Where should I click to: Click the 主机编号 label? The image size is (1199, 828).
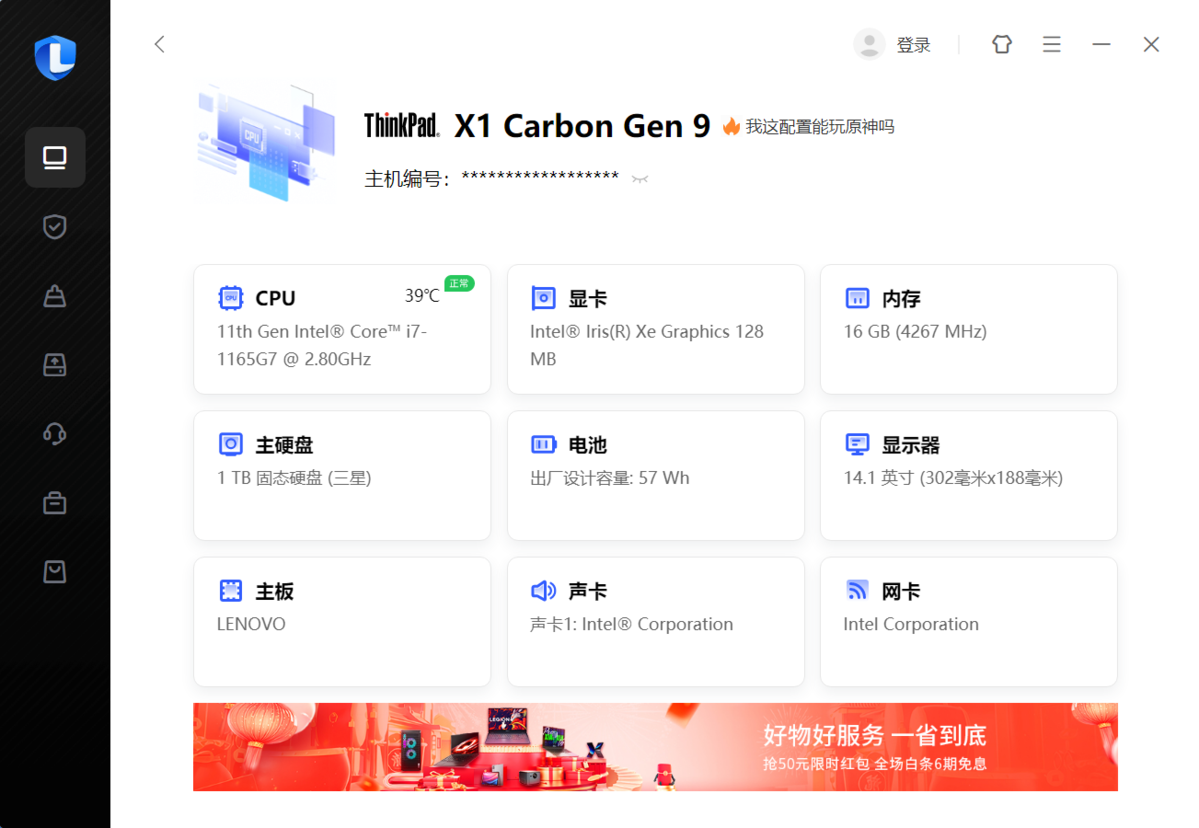tap(406, 179)
